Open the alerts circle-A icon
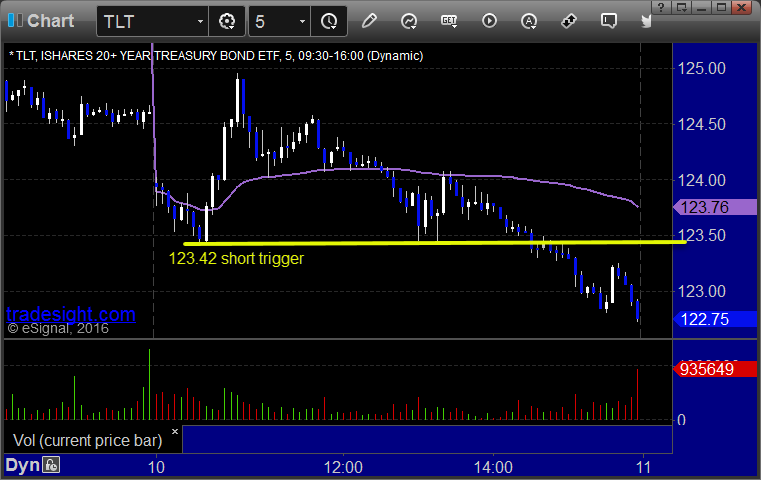The width and height of the screenshot is (761, 480). click(529, 21)
